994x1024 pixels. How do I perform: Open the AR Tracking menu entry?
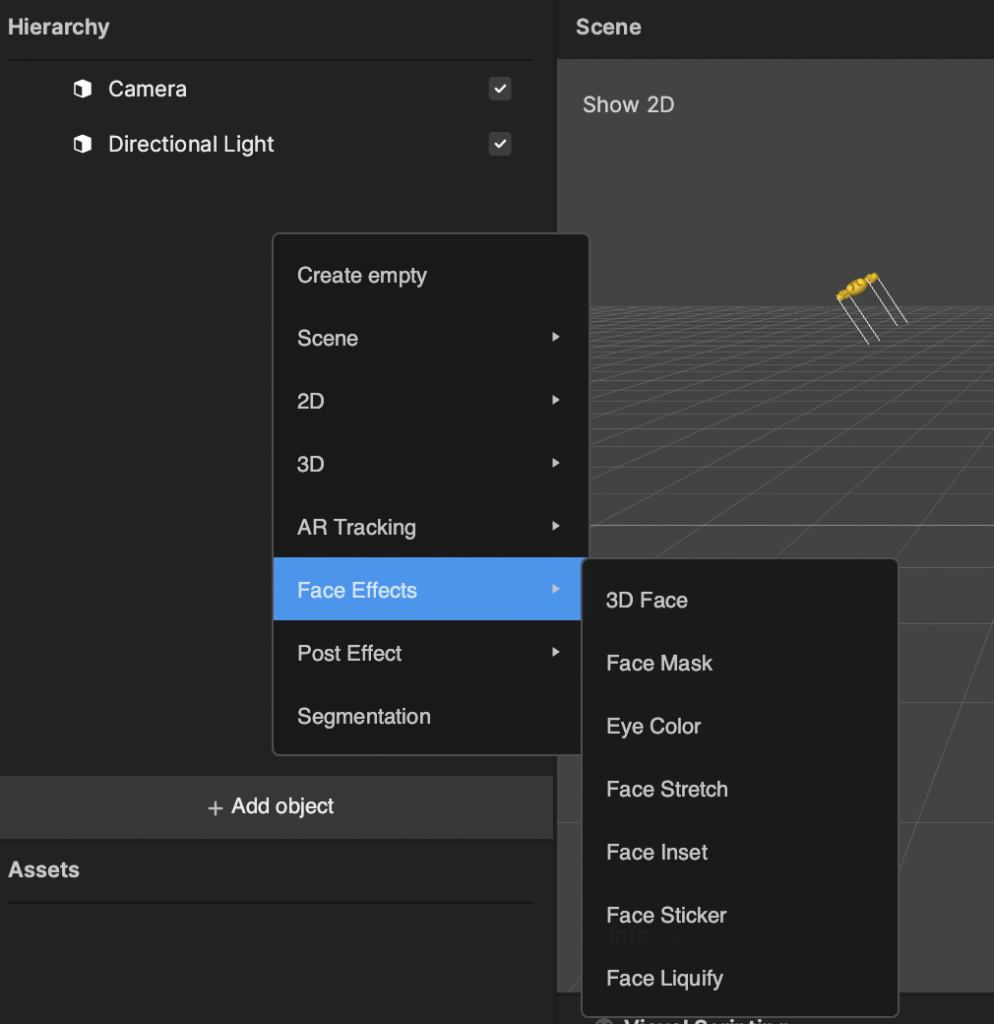pos(430,527)
